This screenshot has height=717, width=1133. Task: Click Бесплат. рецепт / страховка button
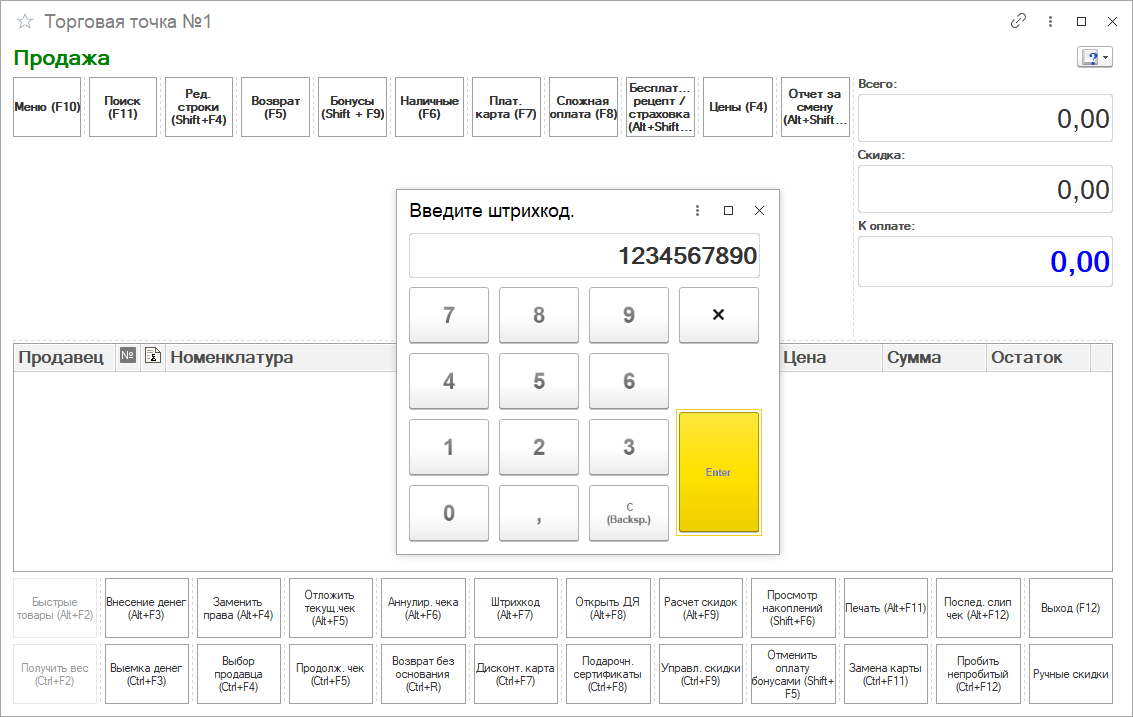[660, 107]
